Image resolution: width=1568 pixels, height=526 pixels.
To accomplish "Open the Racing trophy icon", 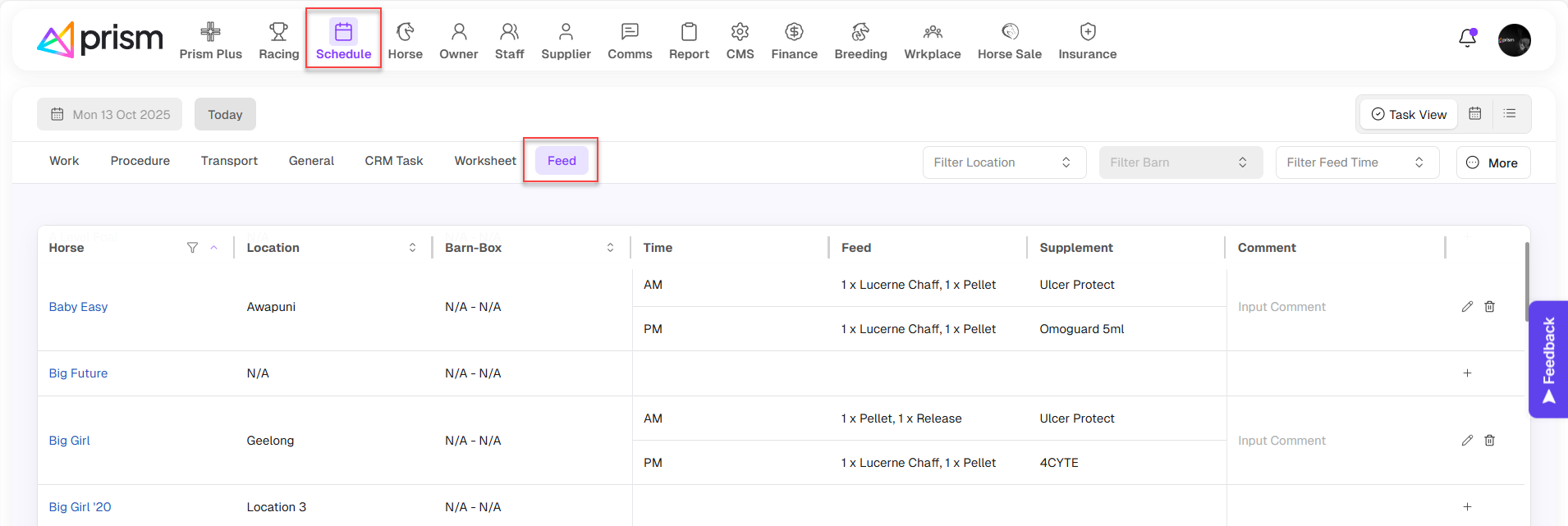I will coord(278,33).
